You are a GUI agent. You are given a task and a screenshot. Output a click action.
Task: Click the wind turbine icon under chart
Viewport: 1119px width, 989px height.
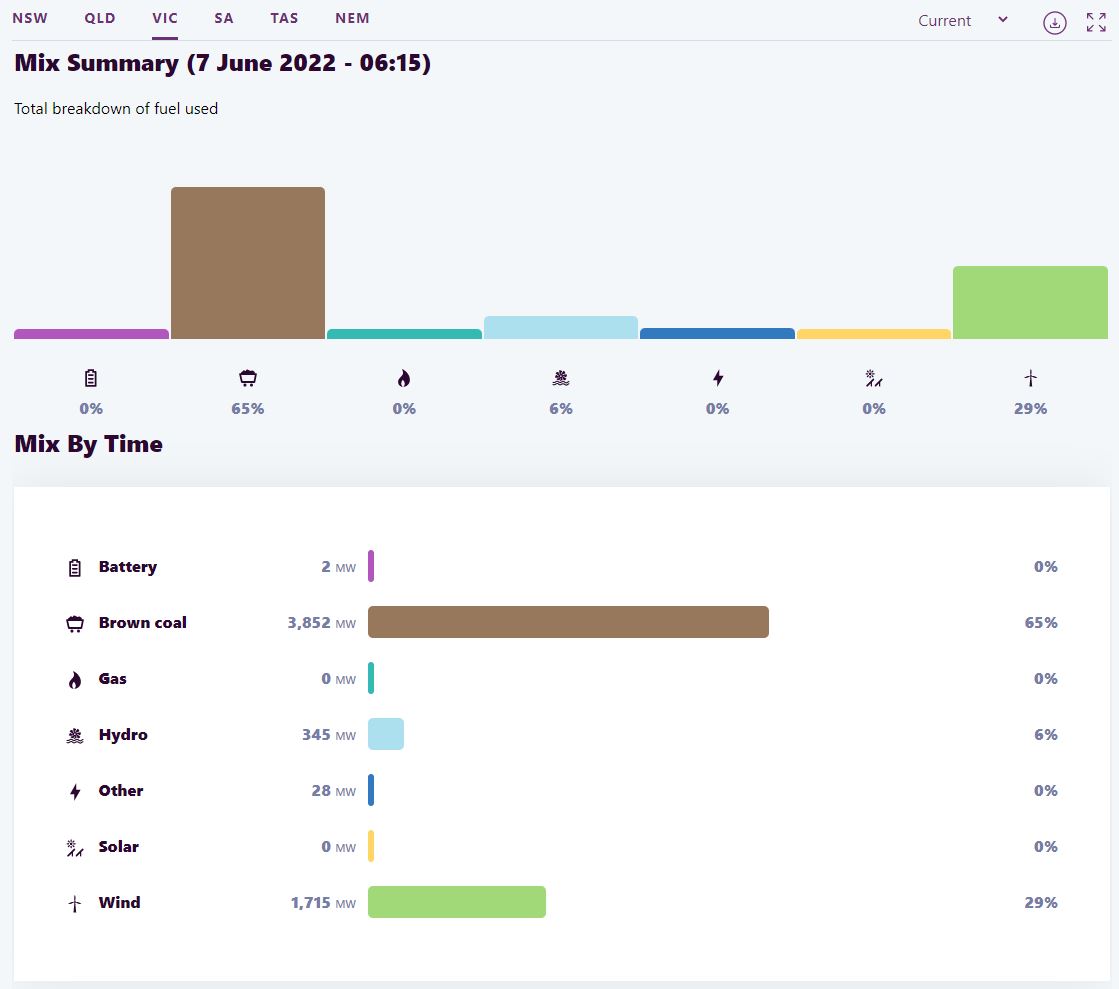[1030, 378]
